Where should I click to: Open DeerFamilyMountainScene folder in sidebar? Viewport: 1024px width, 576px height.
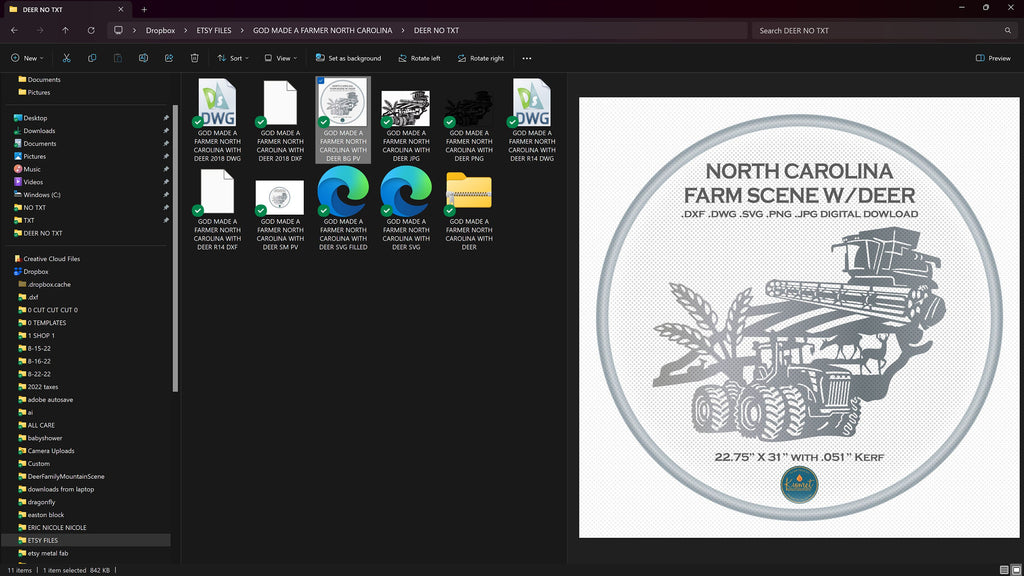click(x=66, y=477)
